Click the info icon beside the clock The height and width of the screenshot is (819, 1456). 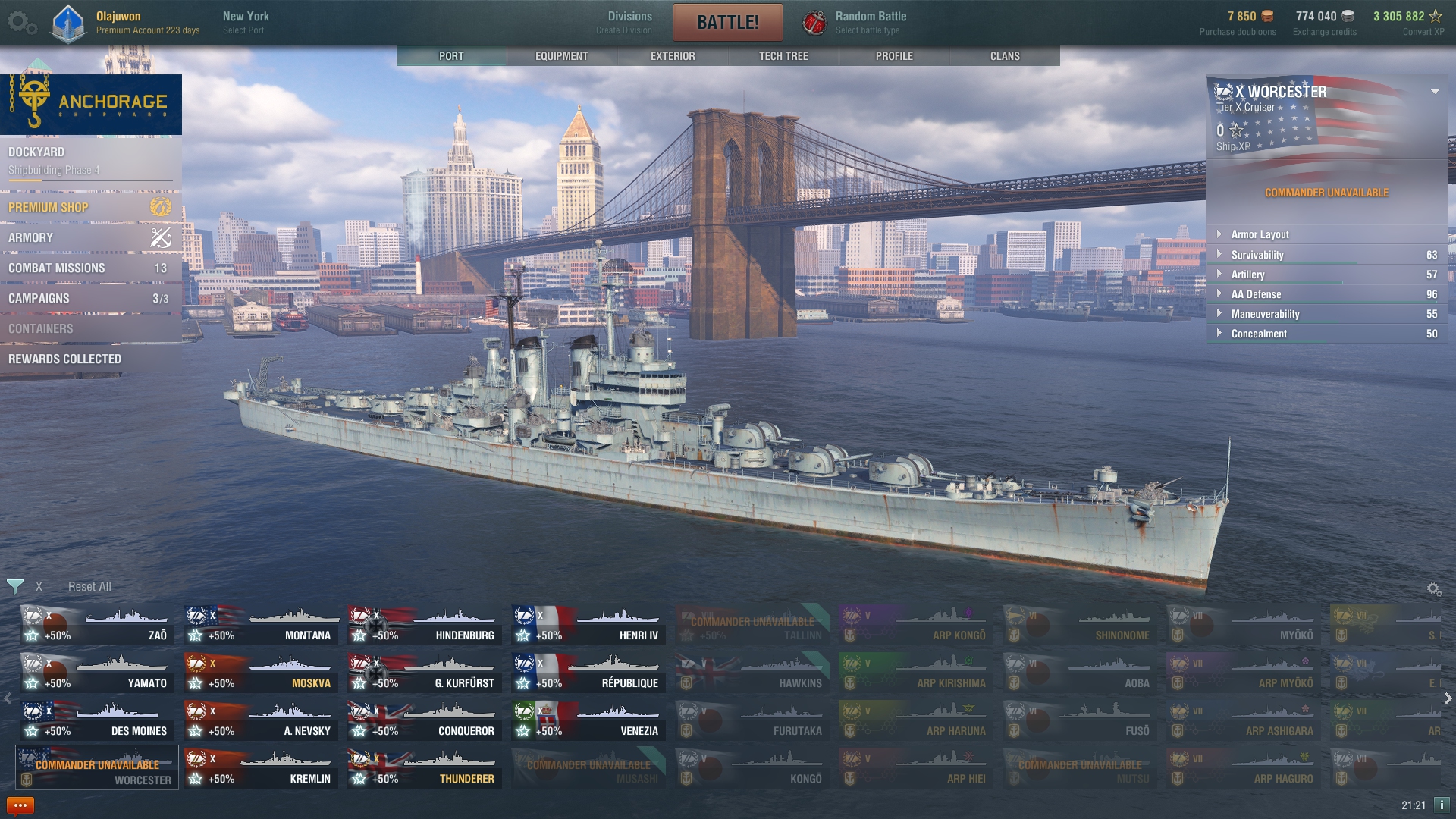1442,805
